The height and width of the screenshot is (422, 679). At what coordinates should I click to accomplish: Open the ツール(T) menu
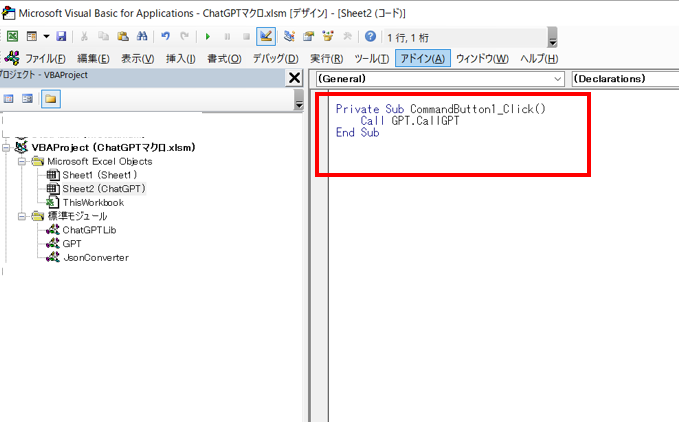point(372,58)
